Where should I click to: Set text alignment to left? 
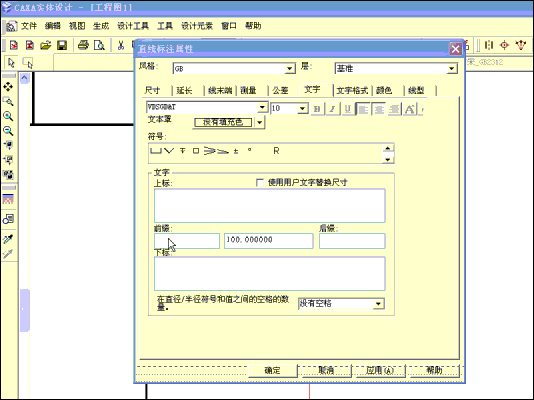point(363,109)
